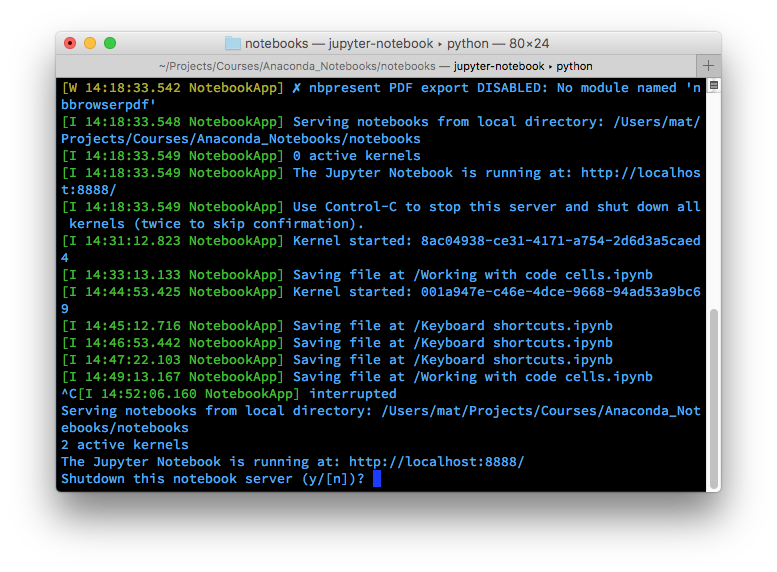777x572 pixels.
Task: Click first 'Saving file at /Keyboard shortcuts.ipynb' line
Action: click(x=452, y=326)
